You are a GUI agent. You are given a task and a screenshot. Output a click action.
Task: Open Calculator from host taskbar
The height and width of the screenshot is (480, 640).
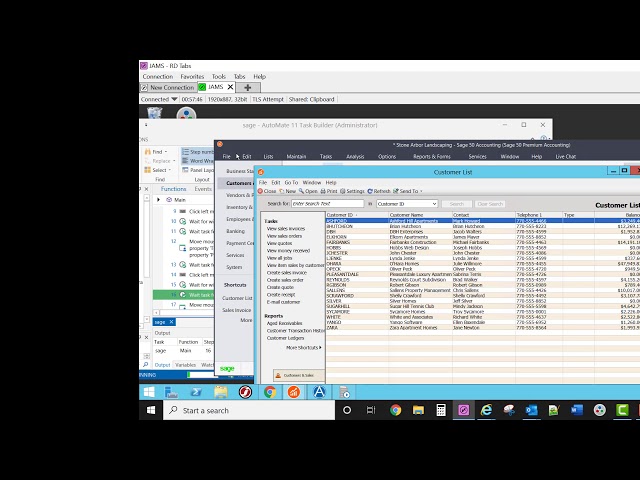point(441,410)
